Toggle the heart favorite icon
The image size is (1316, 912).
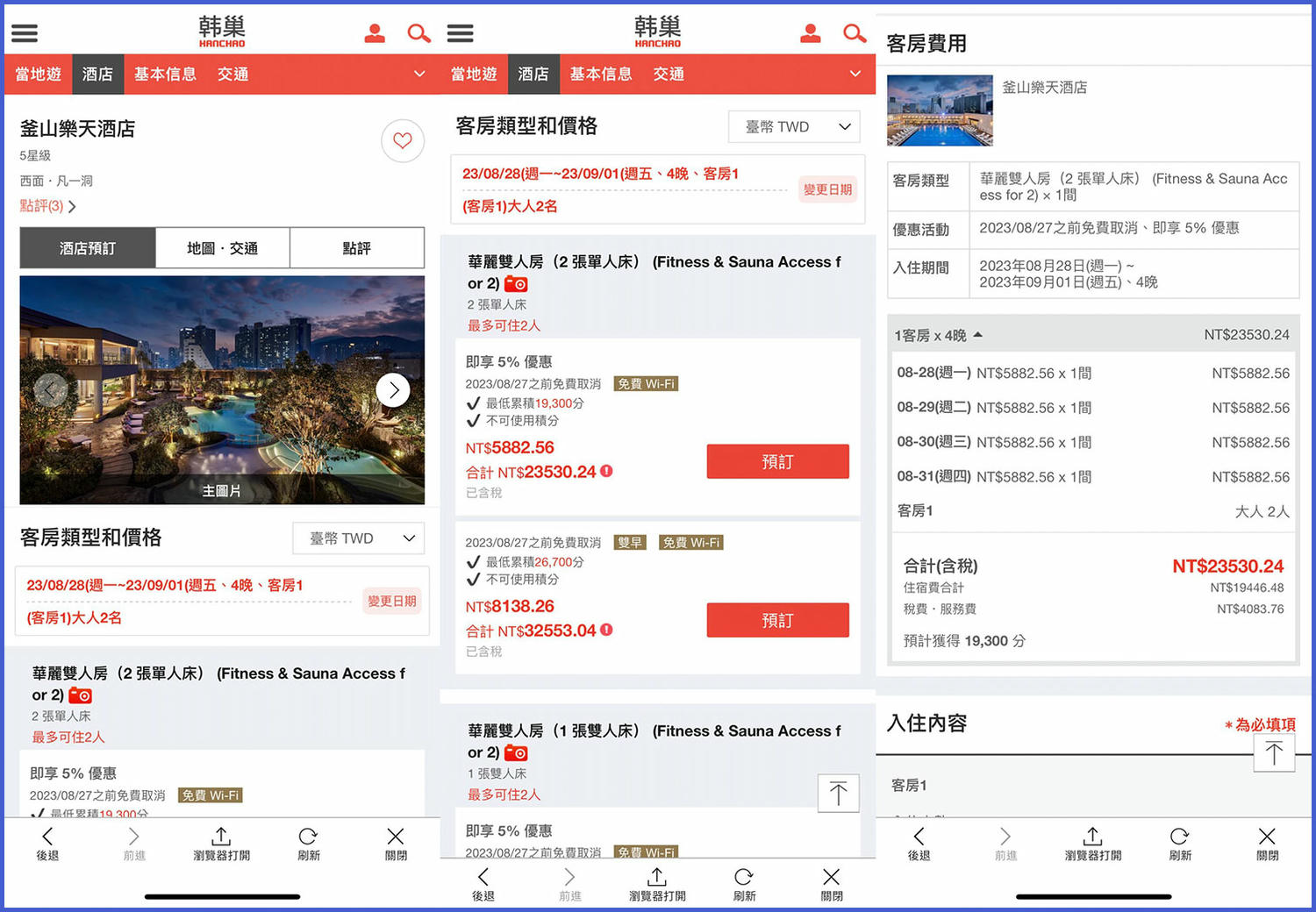point(403,140)
